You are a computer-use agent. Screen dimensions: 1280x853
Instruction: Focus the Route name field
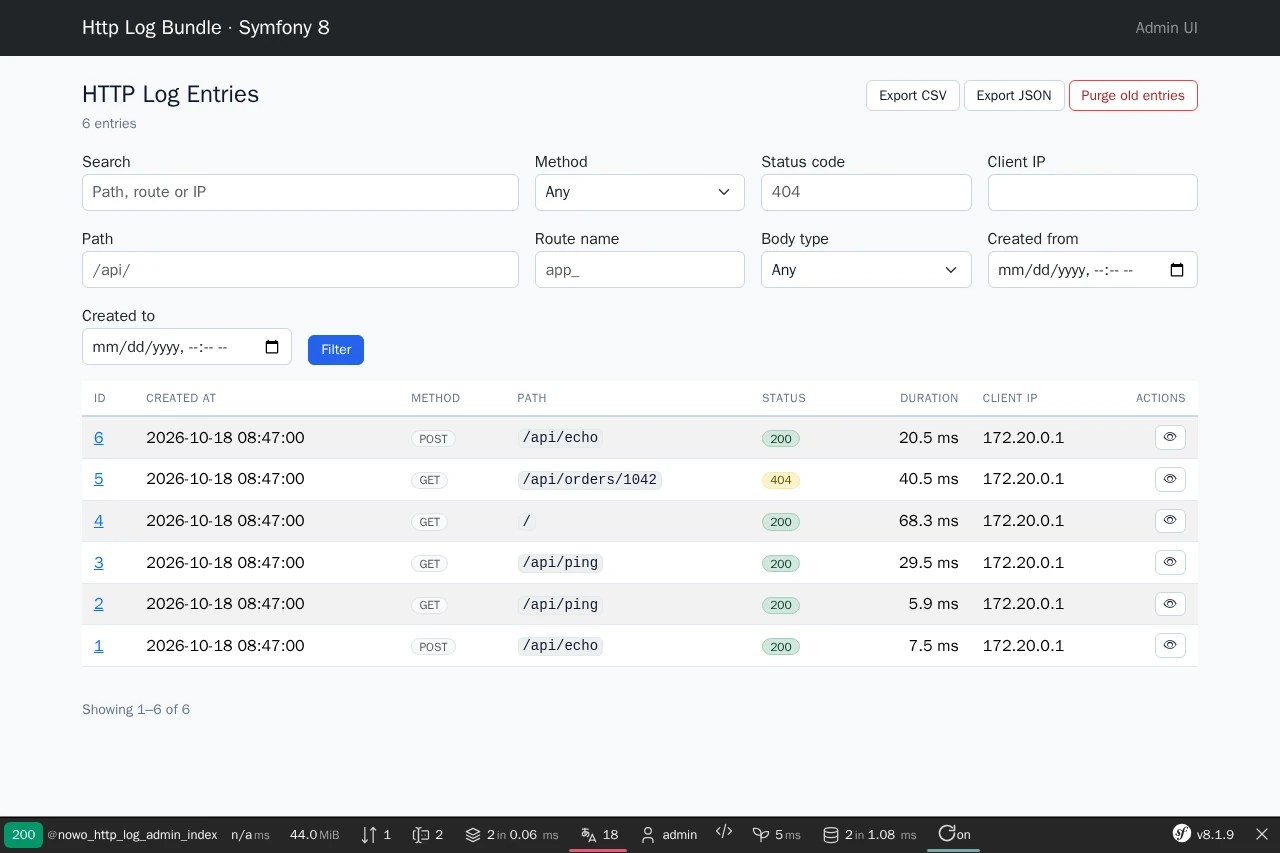coord(640,270)
